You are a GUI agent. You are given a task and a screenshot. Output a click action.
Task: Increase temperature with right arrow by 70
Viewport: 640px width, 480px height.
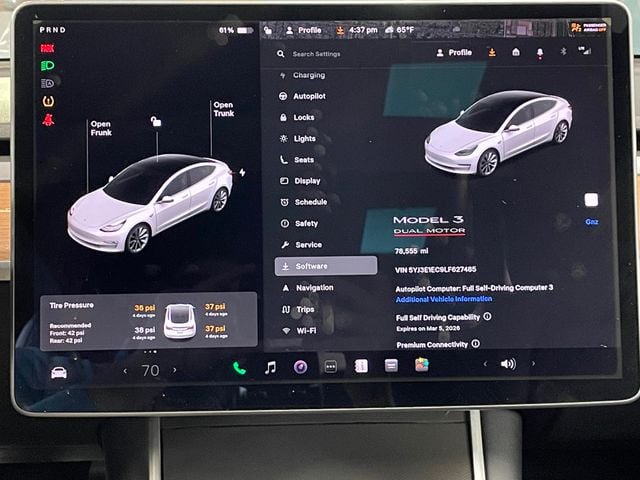[x=175, y=370]
